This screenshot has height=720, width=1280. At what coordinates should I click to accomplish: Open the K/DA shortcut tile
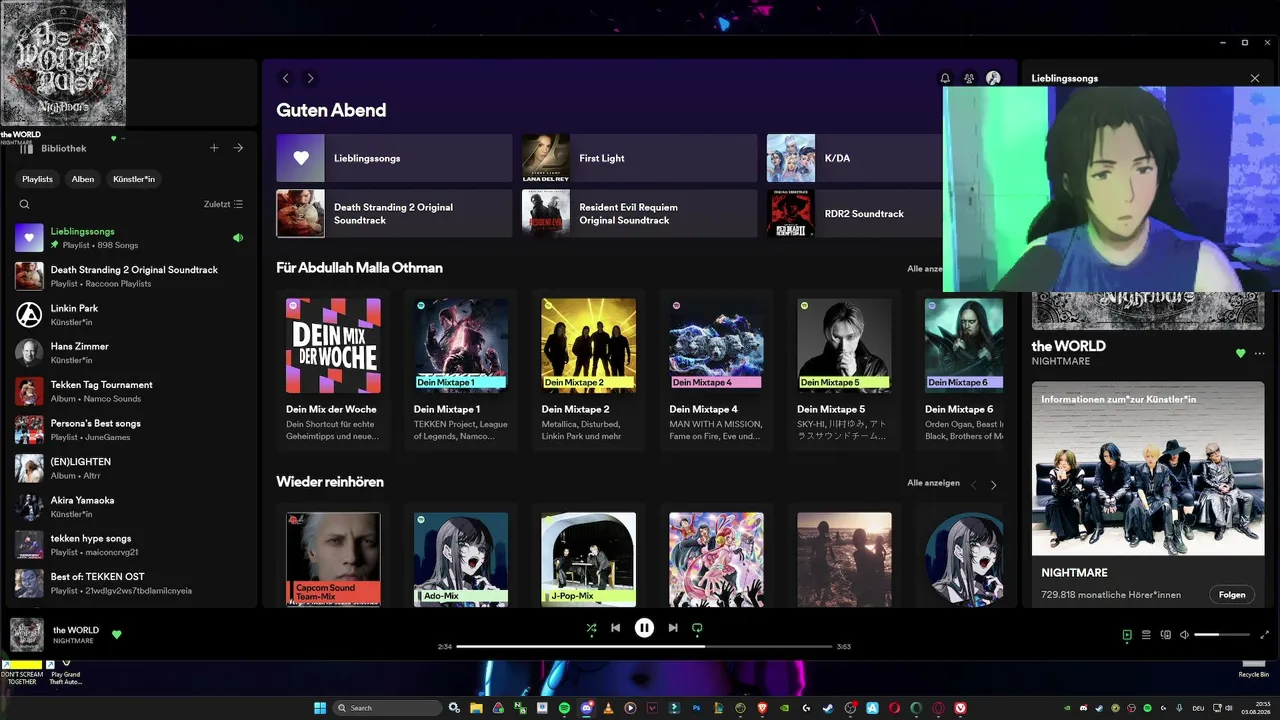tap(855, 158)
